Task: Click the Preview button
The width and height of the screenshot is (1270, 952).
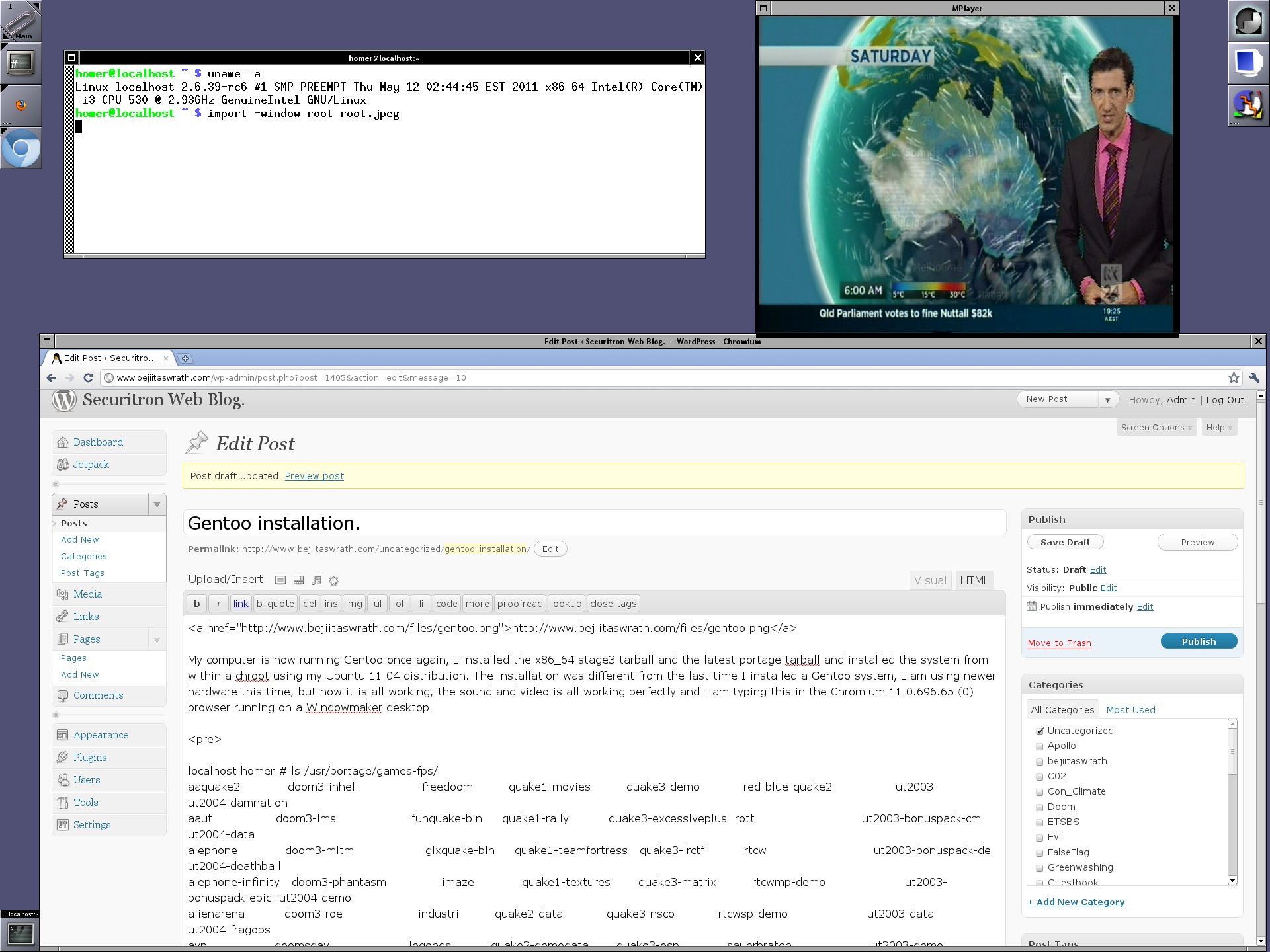Action: 1197,542
